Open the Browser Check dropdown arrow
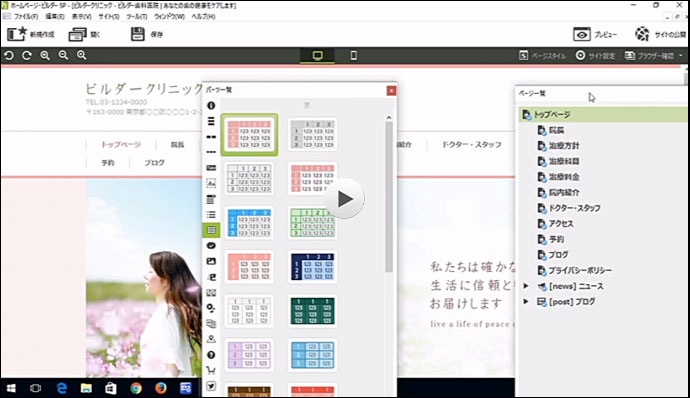Viewport: 690px width, 398px height. point(681,55)
